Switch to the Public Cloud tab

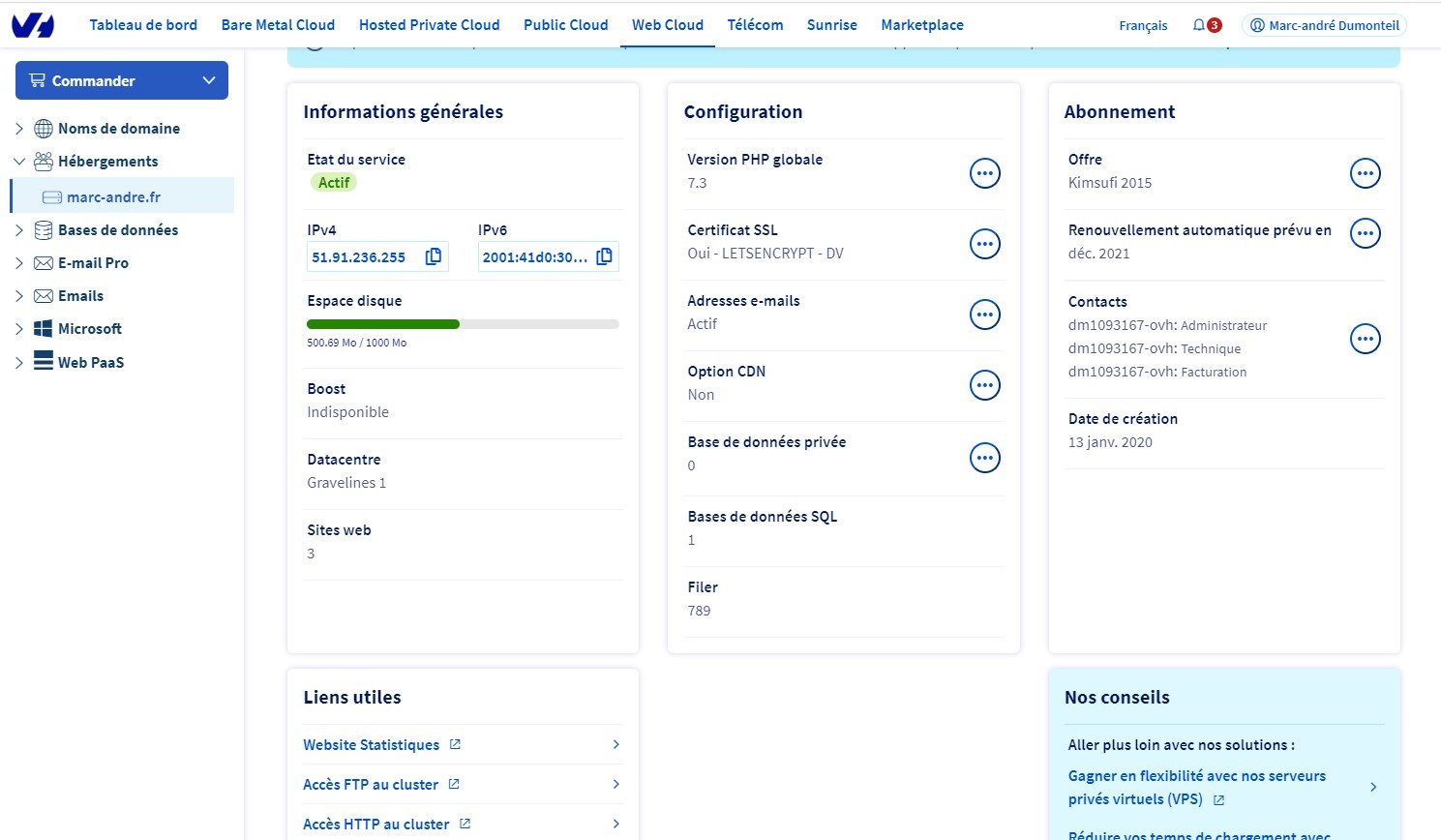[565, 25]
